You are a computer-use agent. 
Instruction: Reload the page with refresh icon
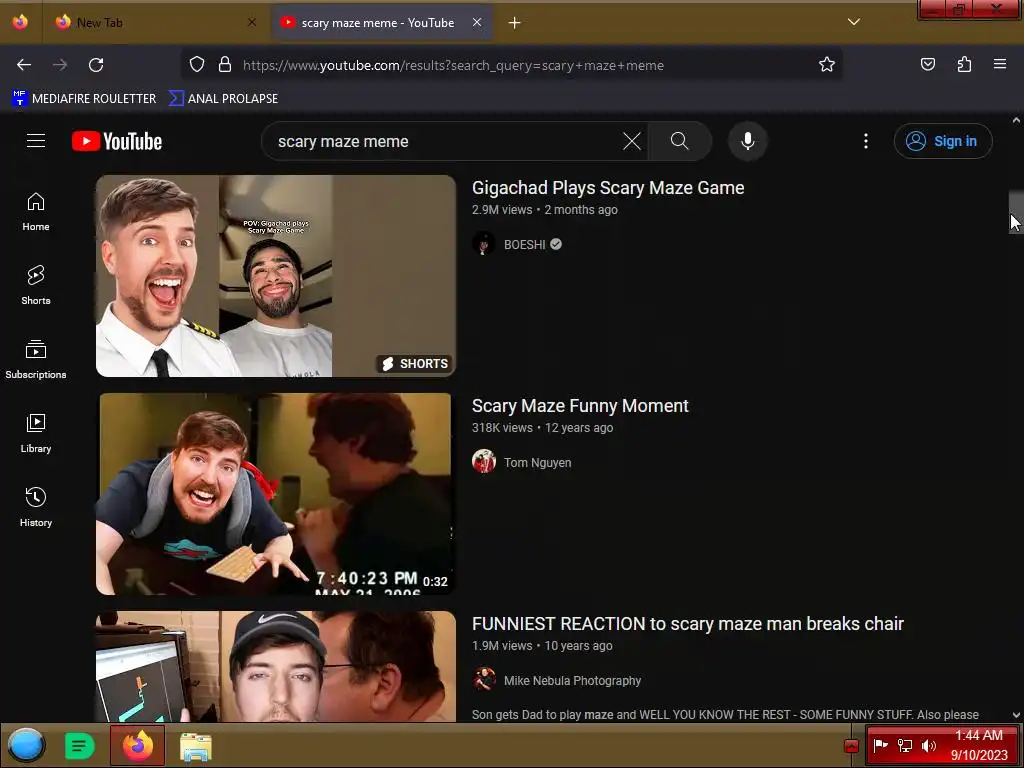point(96,65)
